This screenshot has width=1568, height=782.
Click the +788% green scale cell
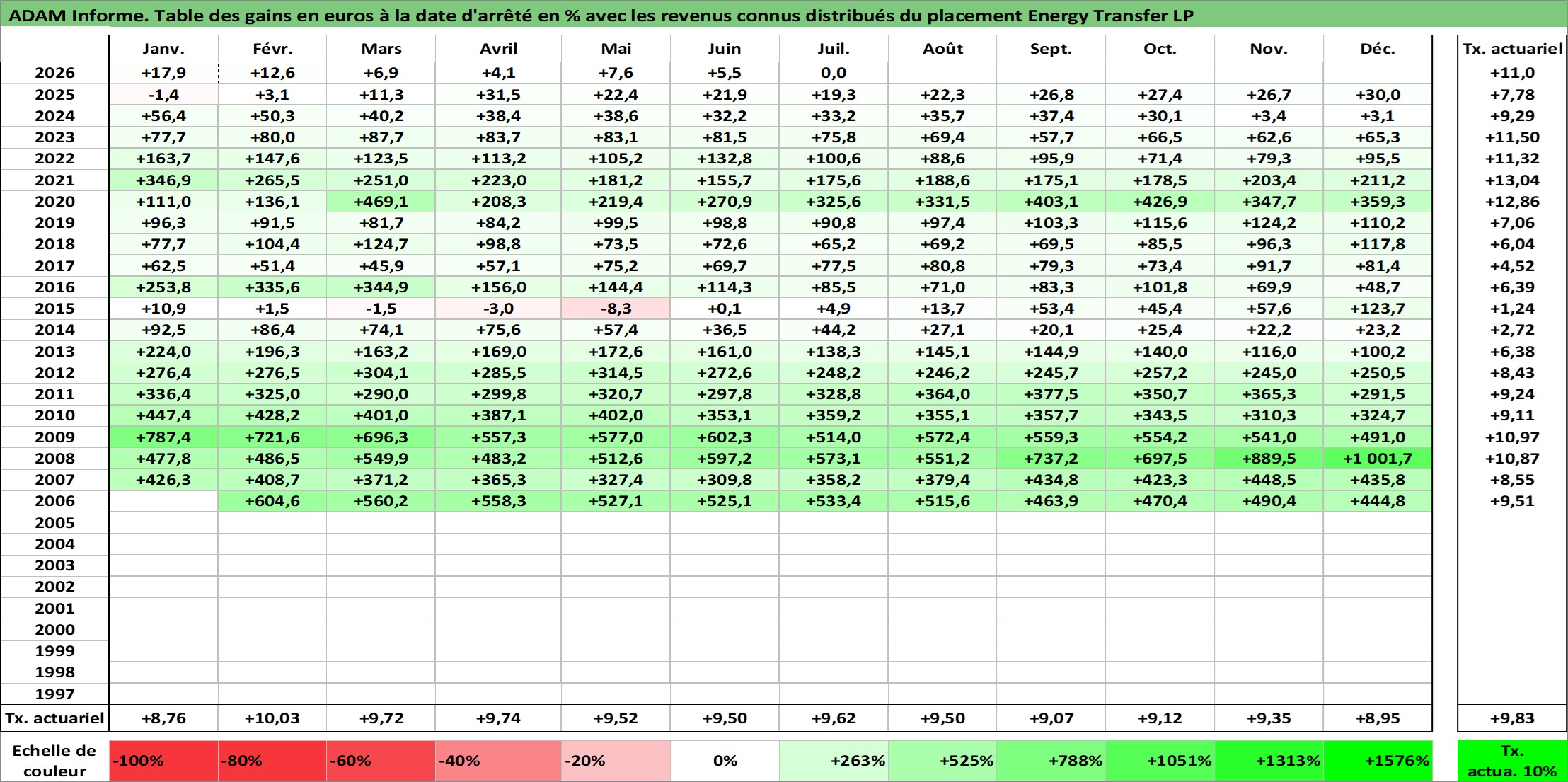(x=1051, y=761)
